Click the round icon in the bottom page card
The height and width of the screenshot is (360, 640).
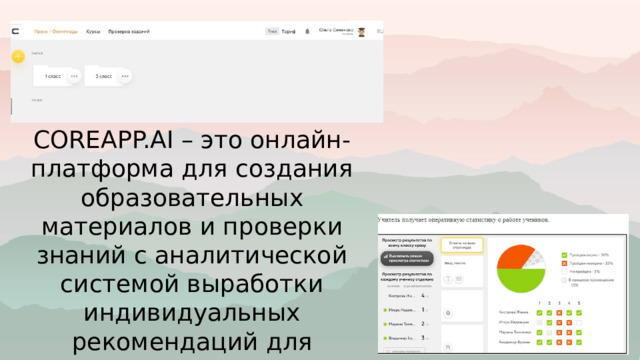[448, 347]
